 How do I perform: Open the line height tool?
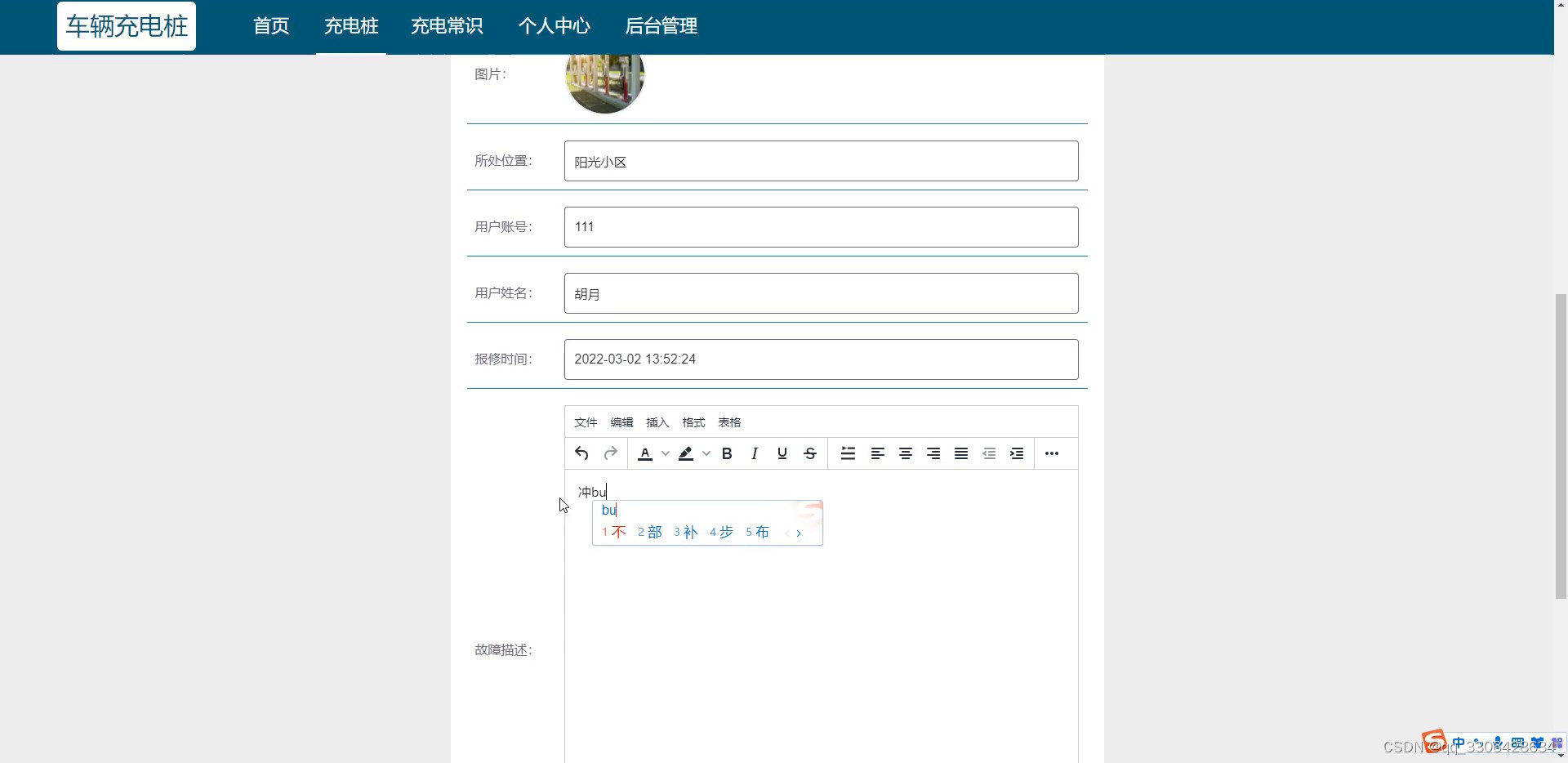849,453
